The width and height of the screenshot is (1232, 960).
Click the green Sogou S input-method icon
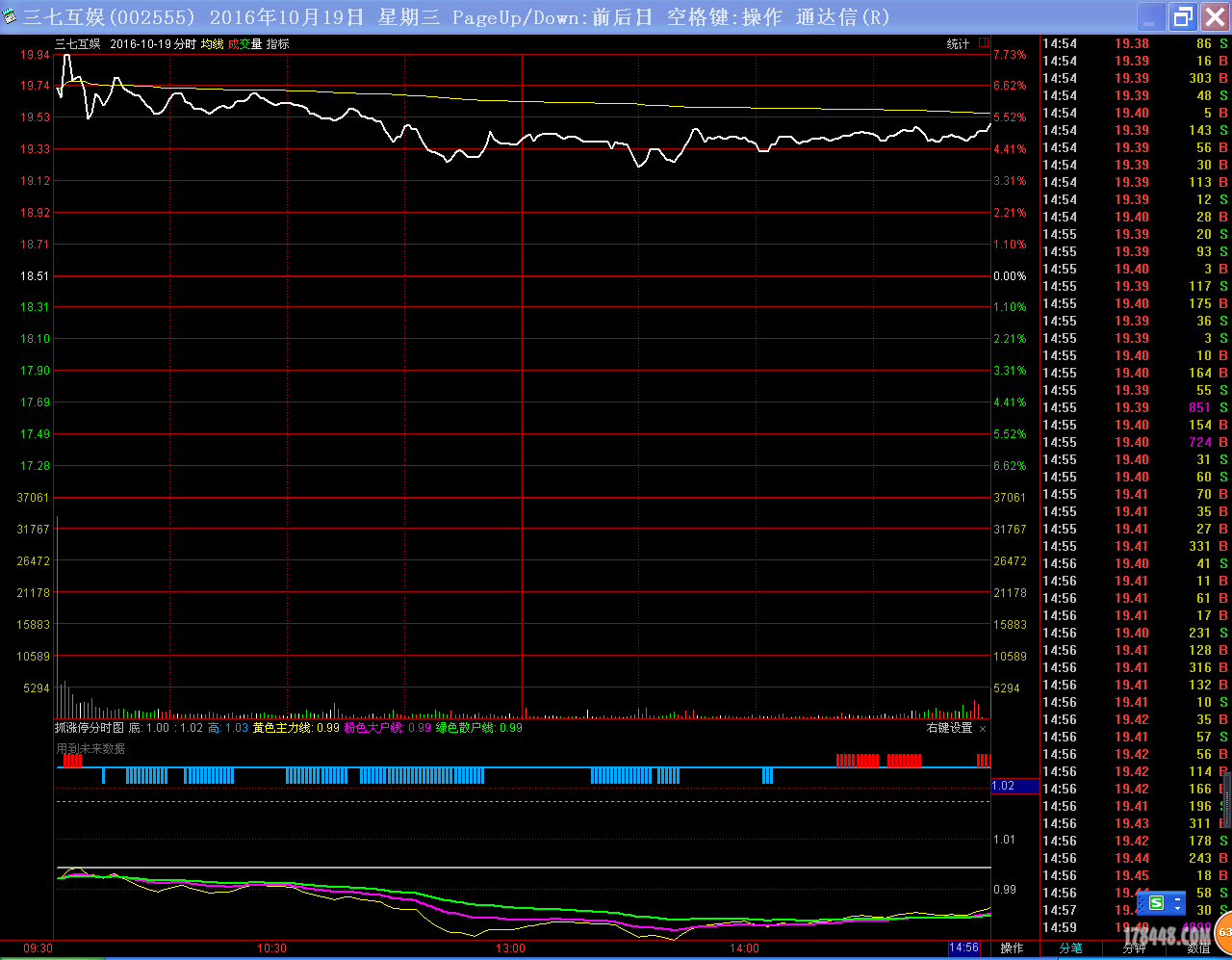coord(1156,903)
